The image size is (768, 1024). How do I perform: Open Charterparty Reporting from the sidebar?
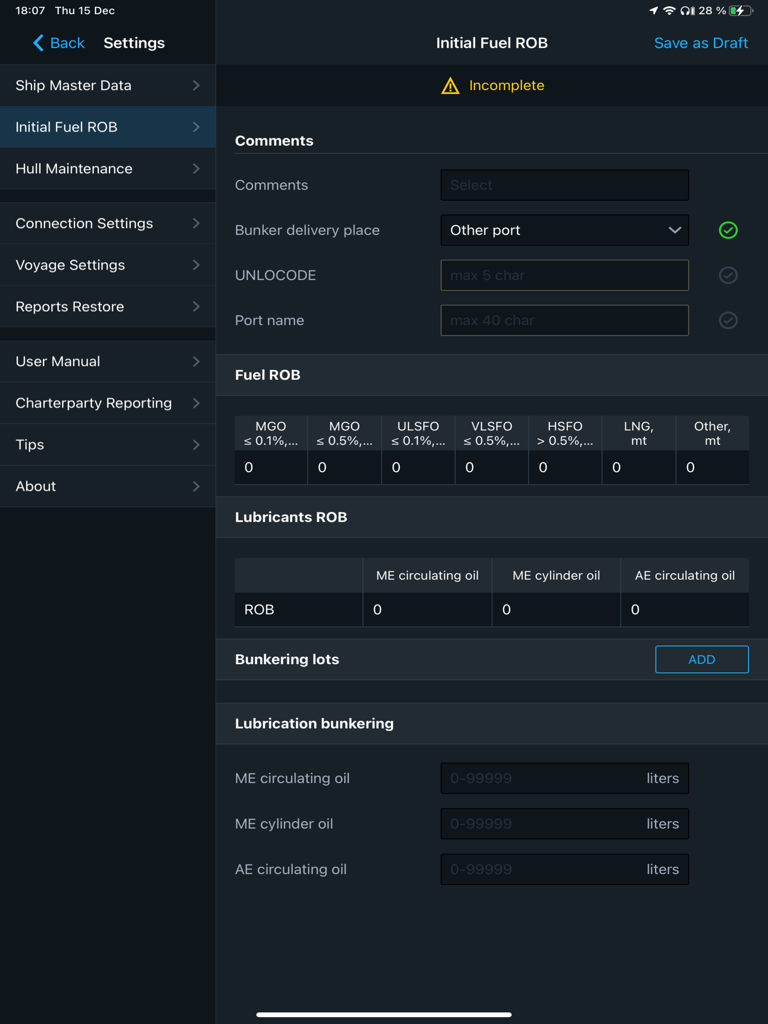[107, 403]
